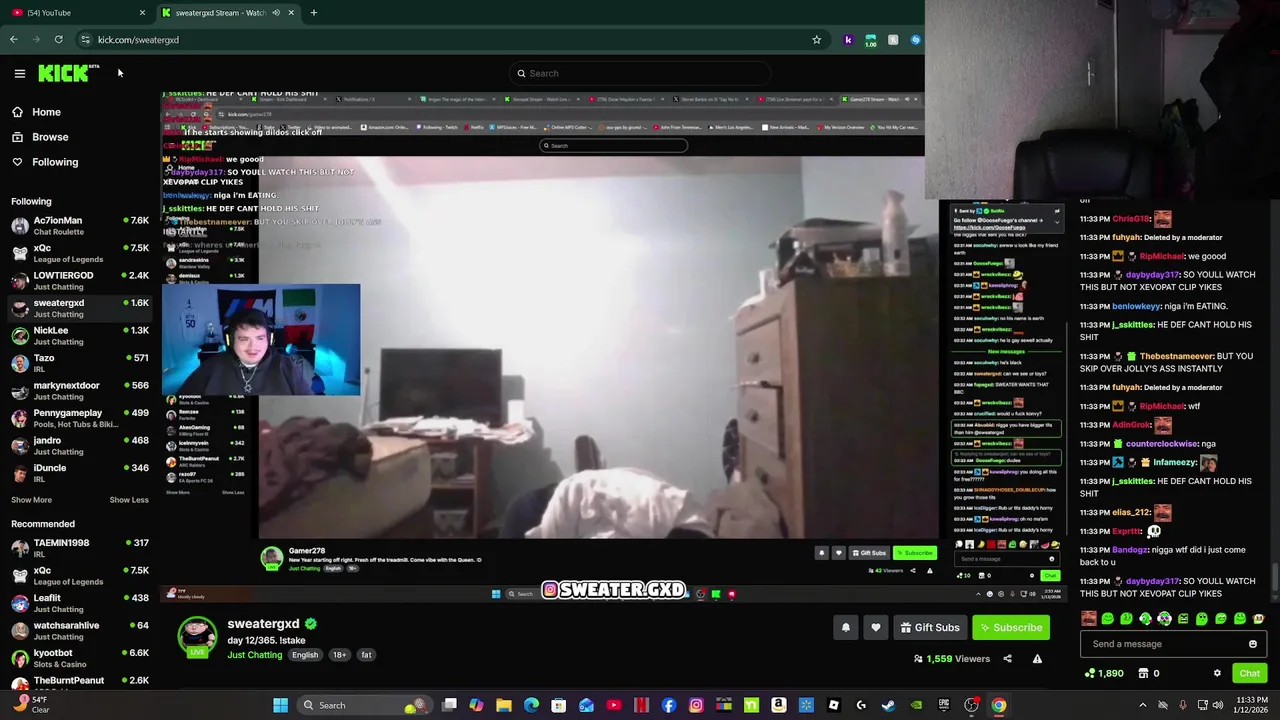Open the chat shop icon
Image resolution: width=1280 pixels, height=720 pixels.
(x=1143, y=674)
